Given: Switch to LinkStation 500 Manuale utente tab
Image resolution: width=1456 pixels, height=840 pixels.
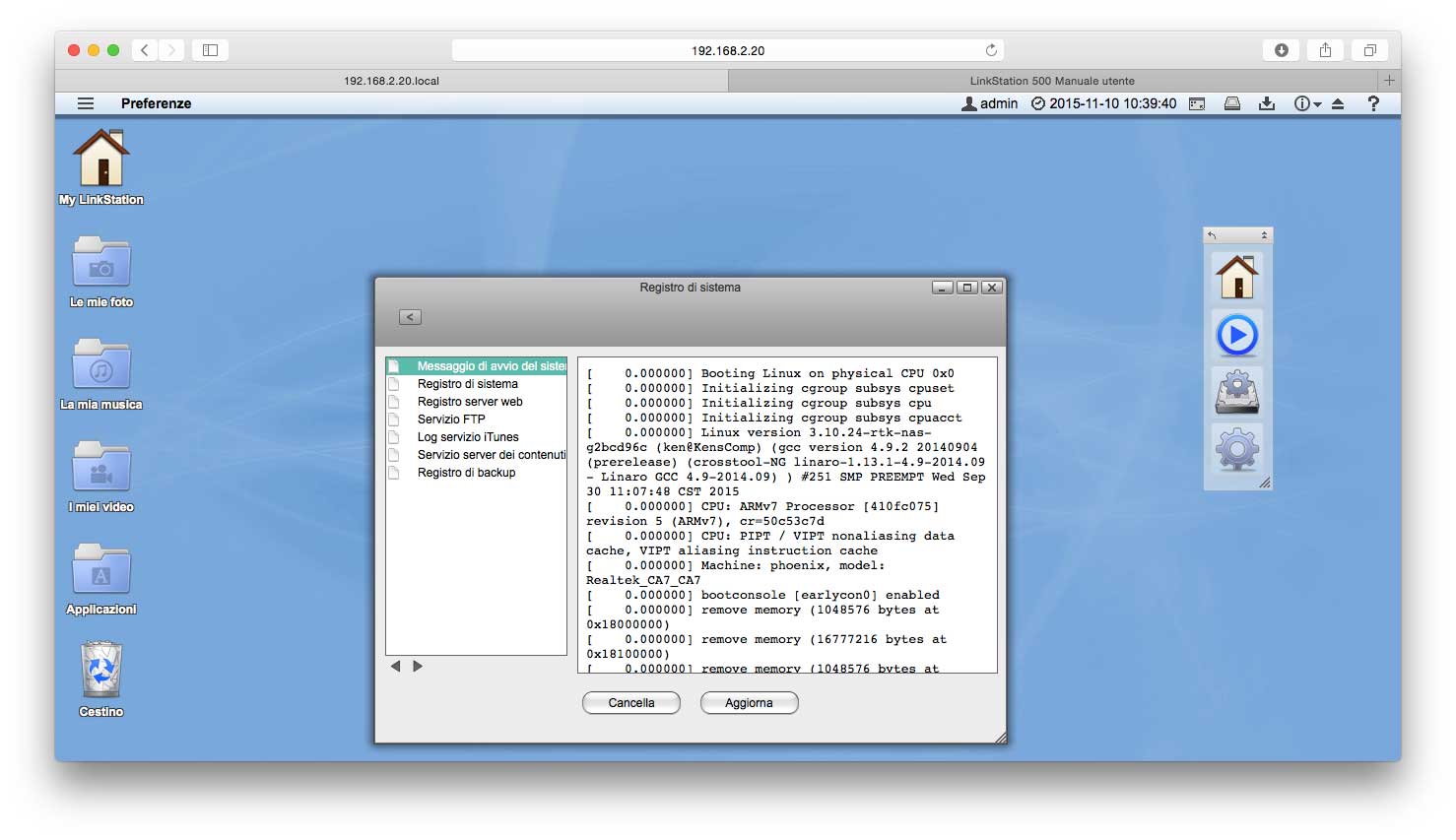Looking at the screenshot, I should [x=1052, y=81].
